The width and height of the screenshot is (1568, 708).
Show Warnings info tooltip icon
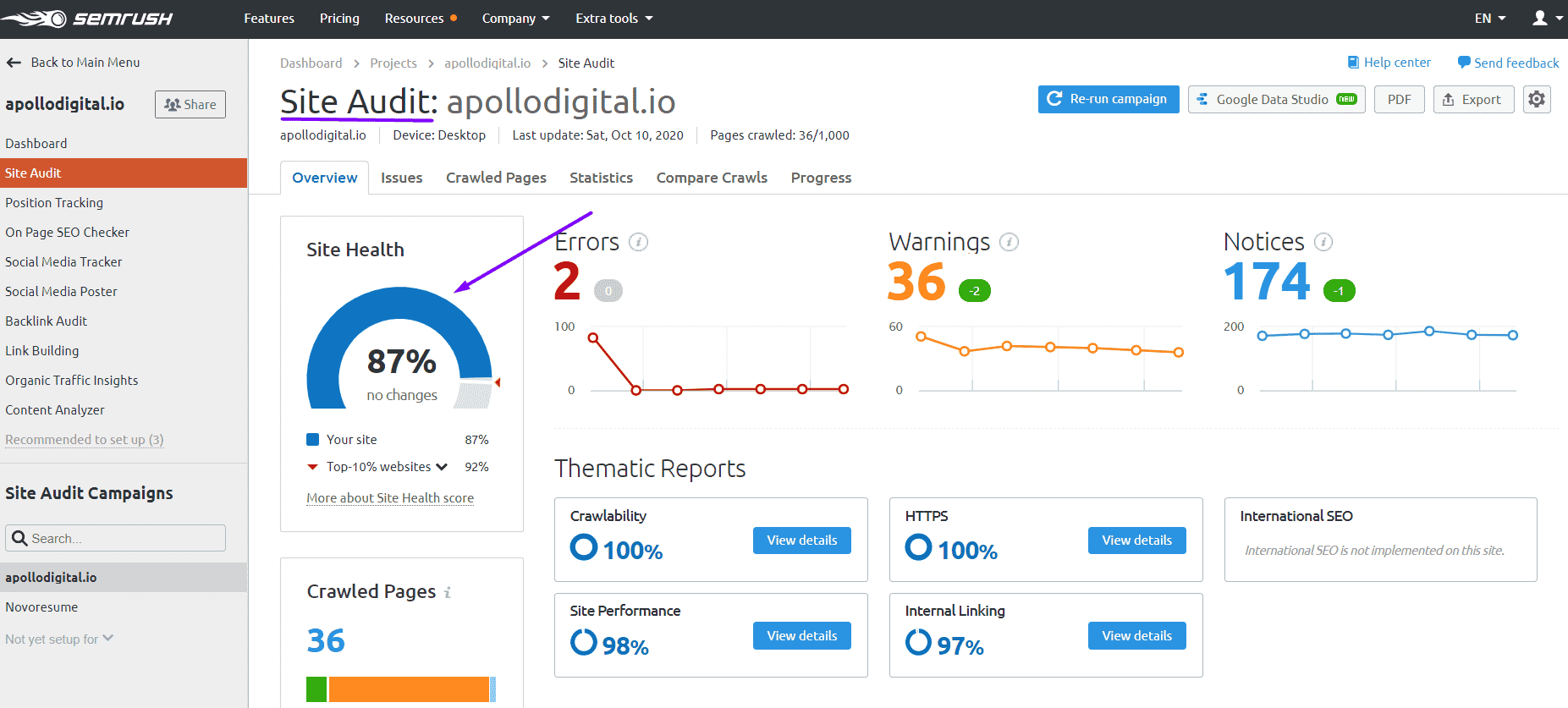(1009, 242)
